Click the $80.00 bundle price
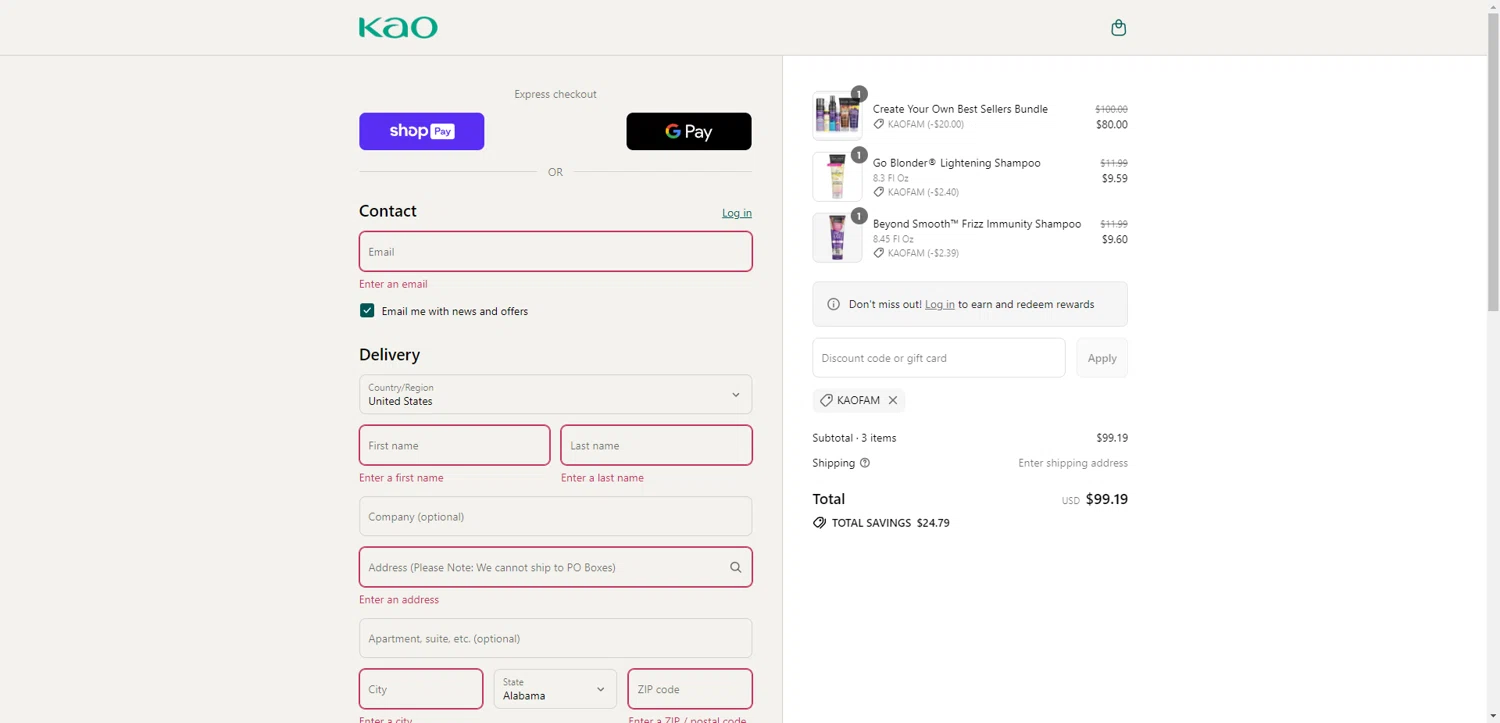This screenshot has width=1500, height=723. coord(1111,125)
